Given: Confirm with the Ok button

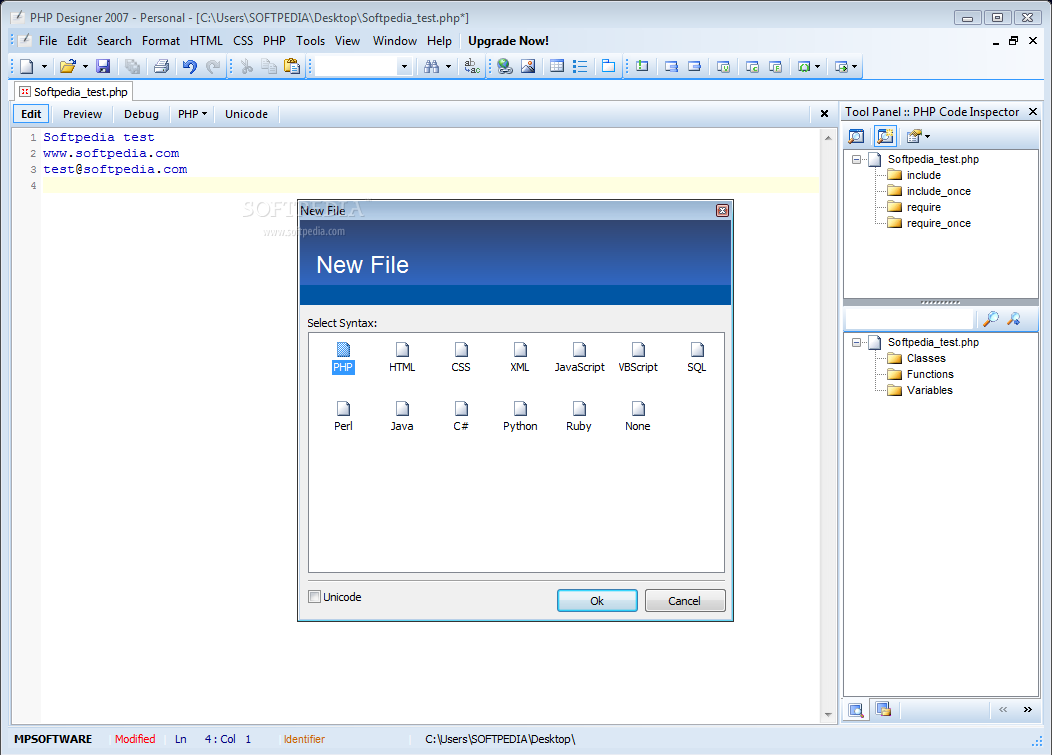Looking at the screenshot, I should [597, 601].
